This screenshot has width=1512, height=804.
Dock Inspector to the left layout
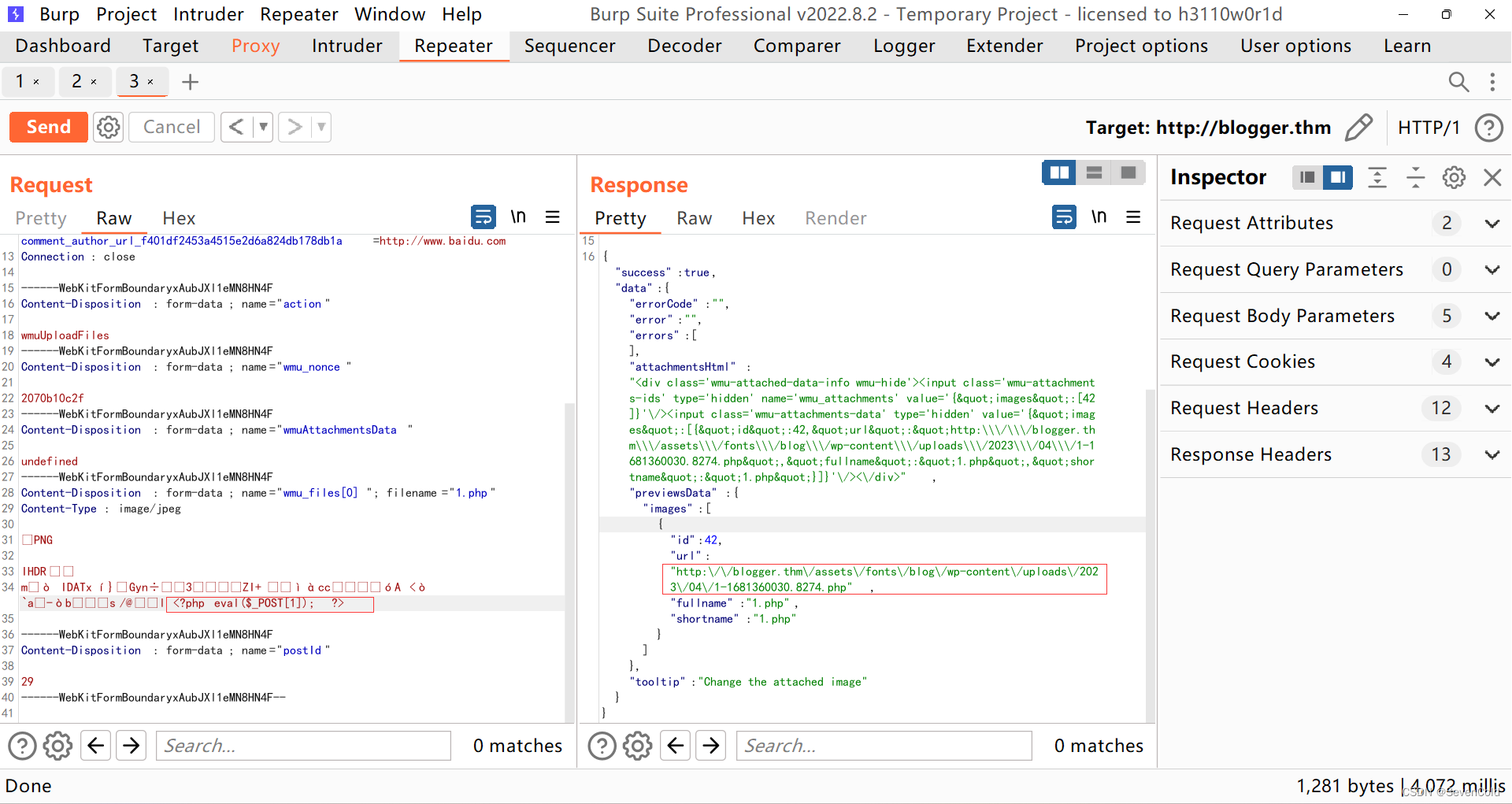pos(1307,177)
